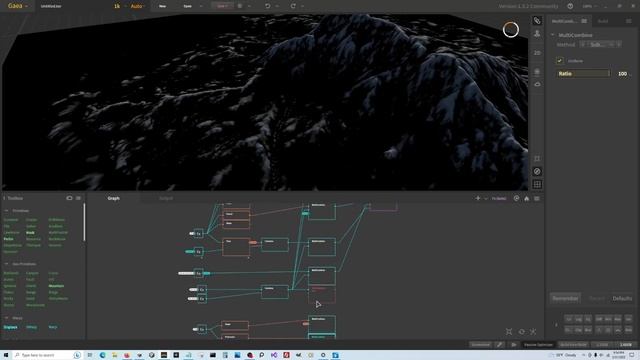Open the redo history dropdown arrow
The image size is (640, 360).
coord(302,6)
